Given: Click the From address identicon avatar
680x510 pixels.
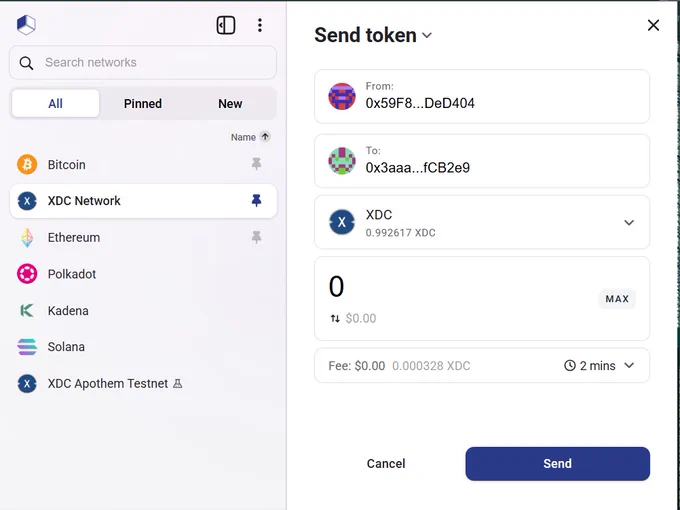Looking at the screenshot, I should pyautogui.click(x=342, y=96).
